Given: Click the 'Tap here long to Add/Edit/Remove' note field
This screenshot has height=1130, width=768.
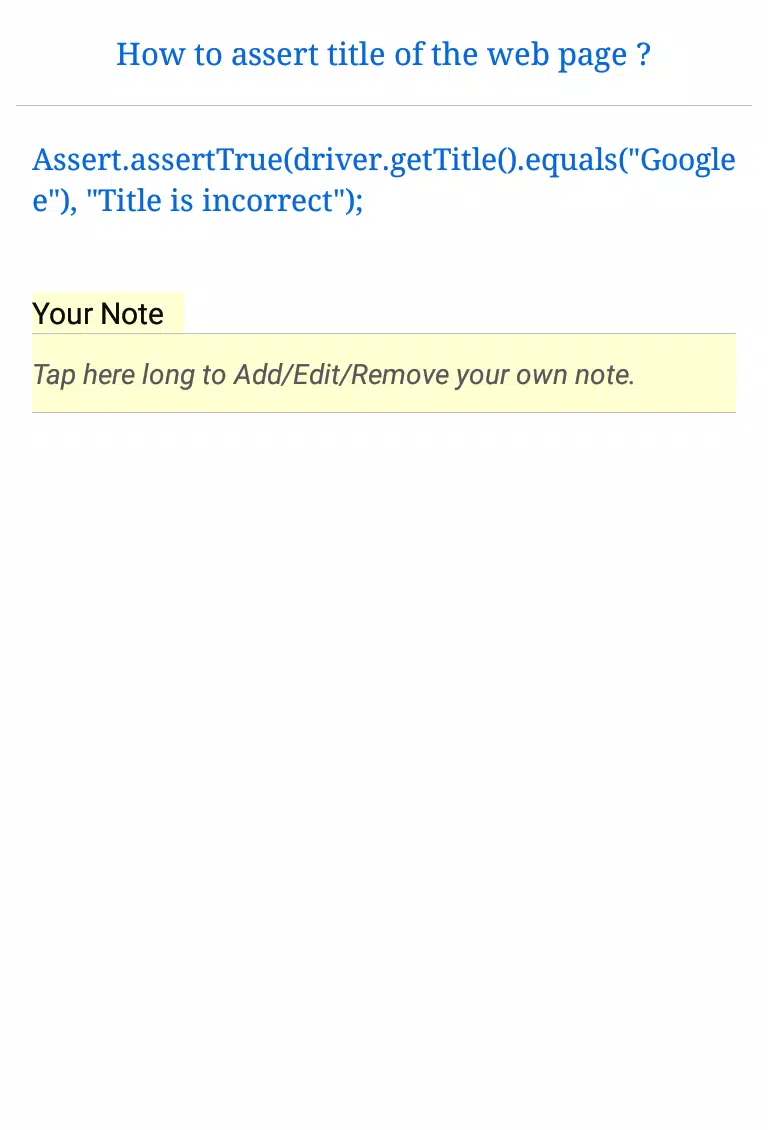Looking at the screenshot, I should pos(383,374).
